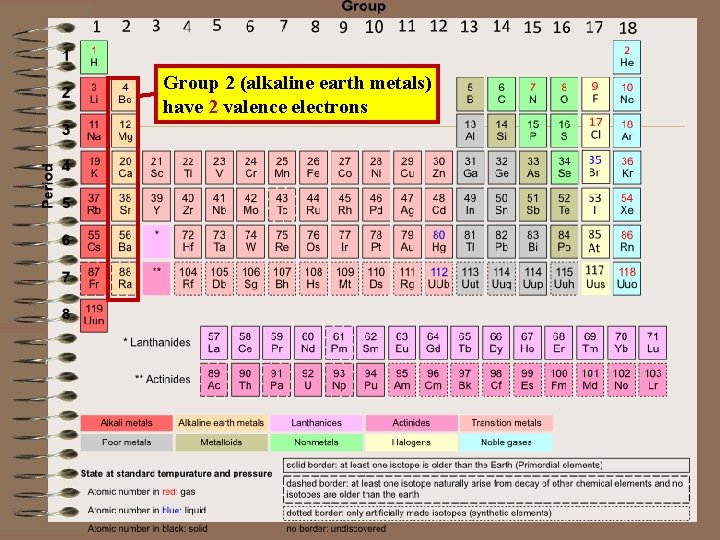Select the Helium (He) element cell
The width and height of the screenshot is (720, 540).
627,57
